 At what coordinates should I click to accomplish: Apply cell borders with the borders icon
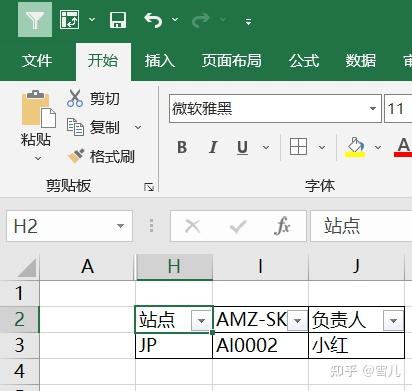tap(298, 147)
